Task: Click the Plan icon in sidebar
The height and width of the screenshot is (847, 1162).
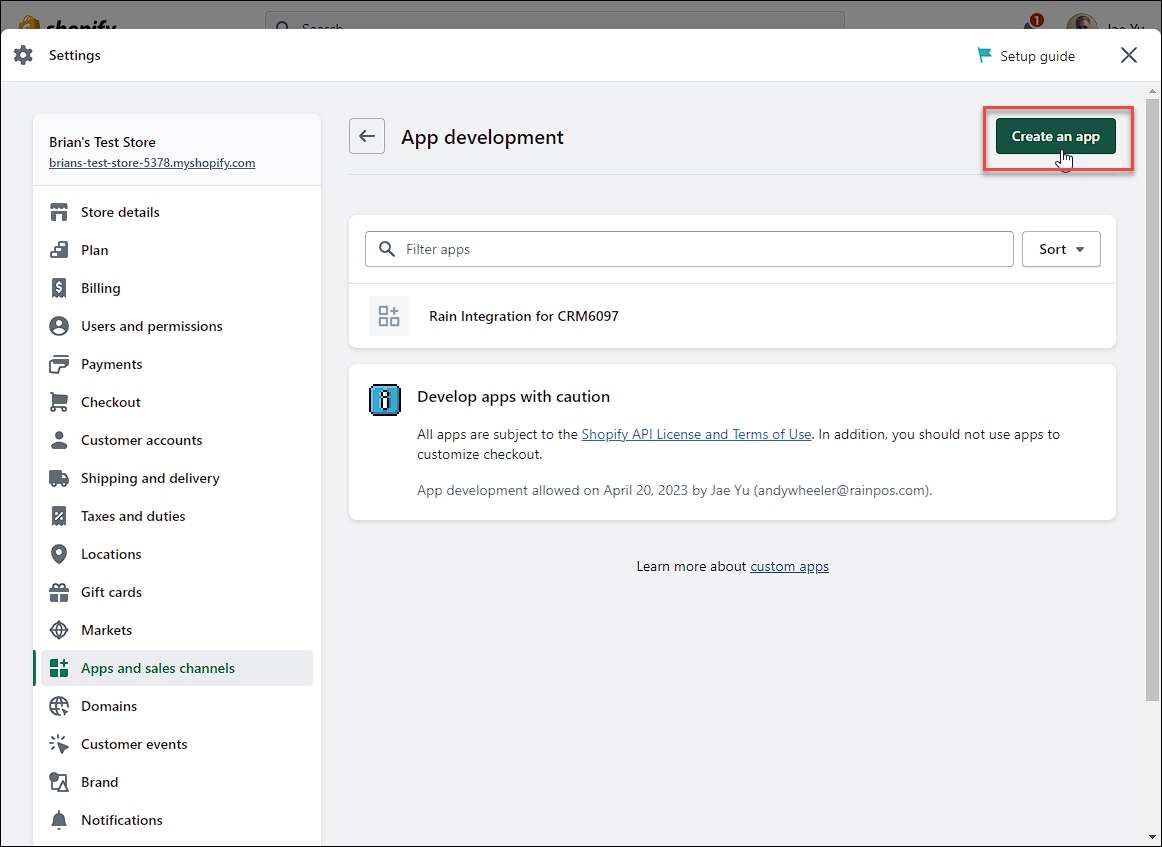Action: (x=59, y=250)
